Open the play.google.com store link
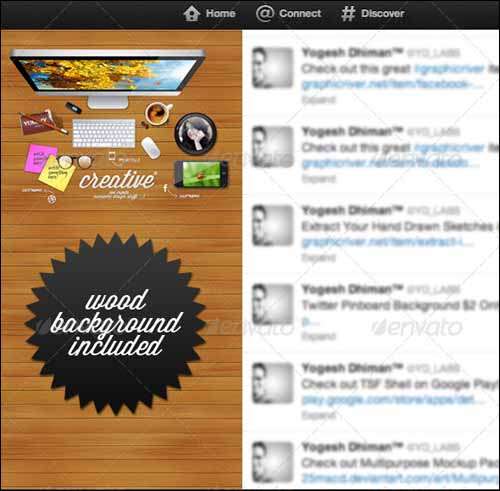This screenshot has width=500, height=491. click(x=392, y=400)
